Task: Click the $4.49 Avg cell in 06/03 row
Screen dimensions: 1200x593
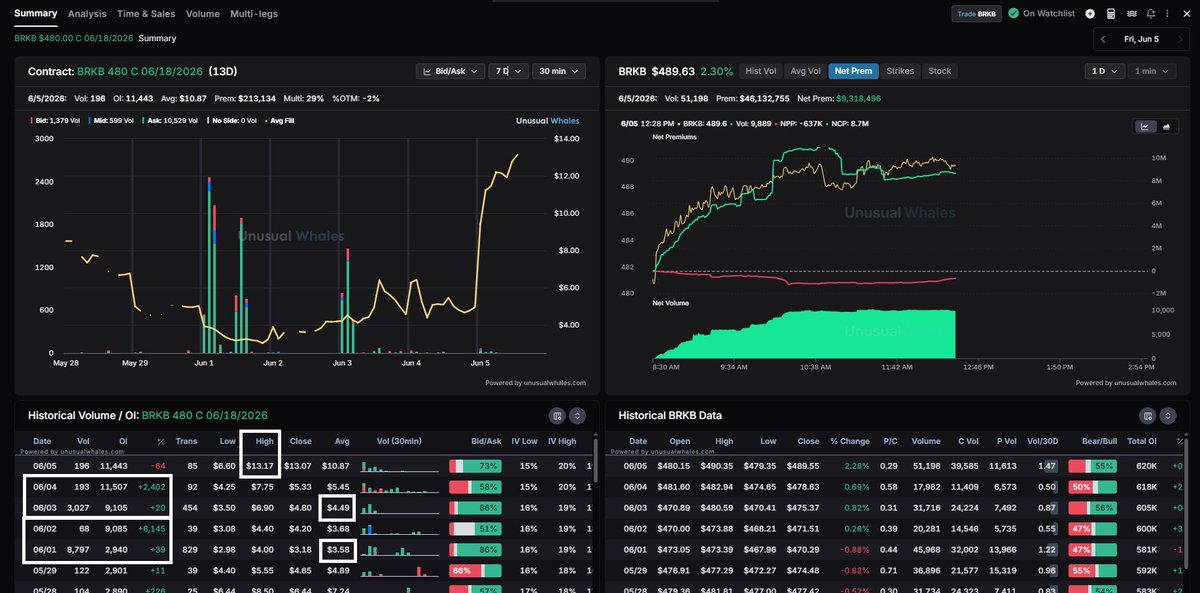Action: (x=336, y=507)
